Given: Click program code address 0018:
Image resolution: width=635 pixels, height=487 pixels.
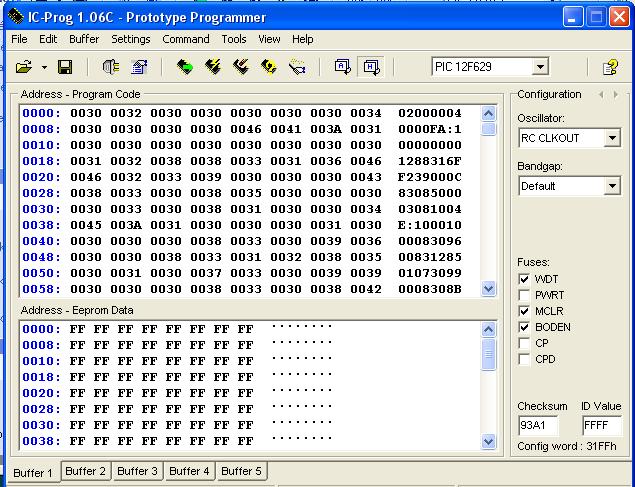Looking at the screenshot, I should [41, 161].
